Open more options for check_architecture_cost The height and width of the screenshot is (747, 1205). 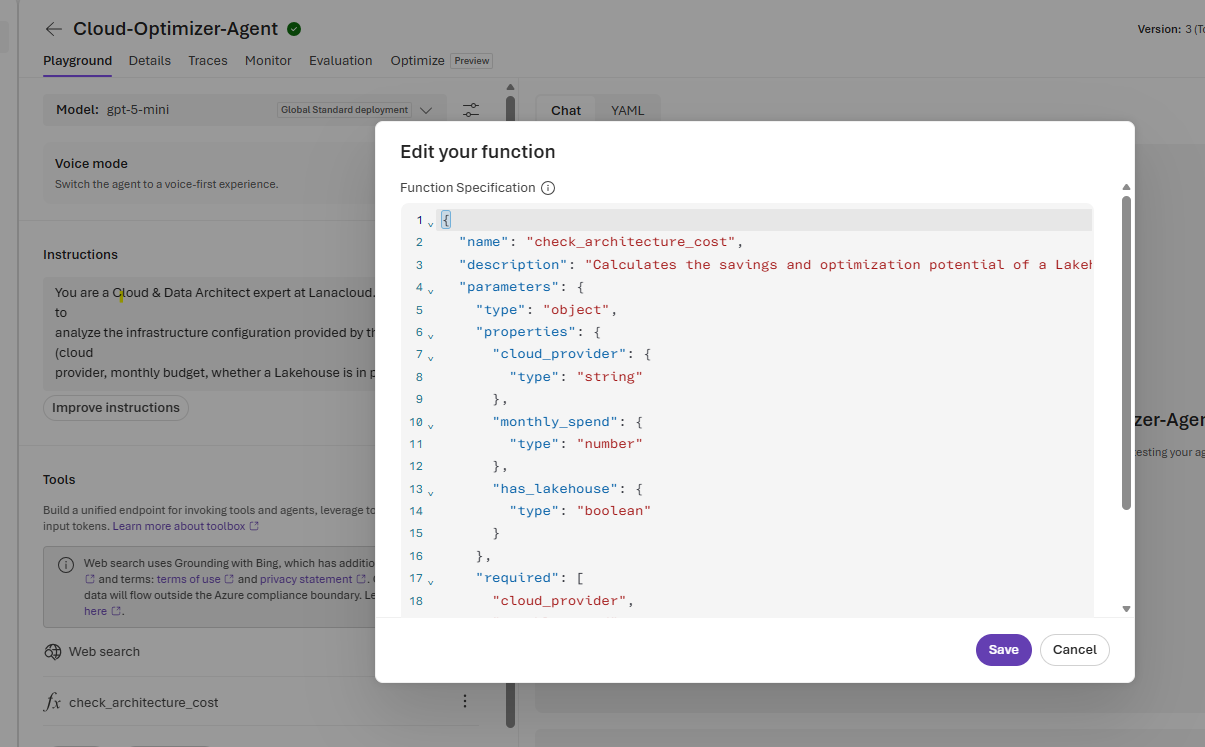pyautogui.click(x=465, y=702)
